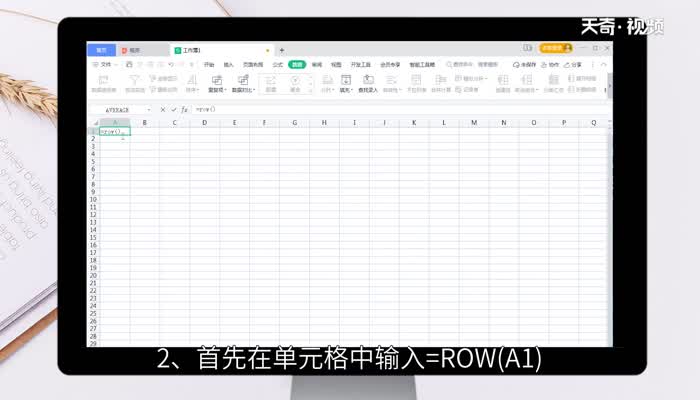The image size is (700, 400).
Task: Open the vertical more-options dots menu
Action: click(593, 65)
